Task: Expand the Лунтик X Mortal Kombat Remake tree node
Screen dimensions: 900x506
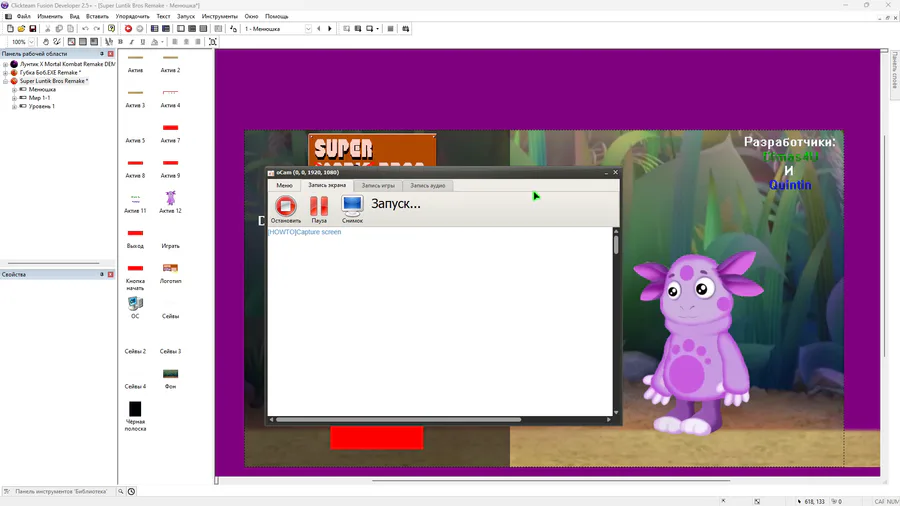Action: (x=6, y=64)
